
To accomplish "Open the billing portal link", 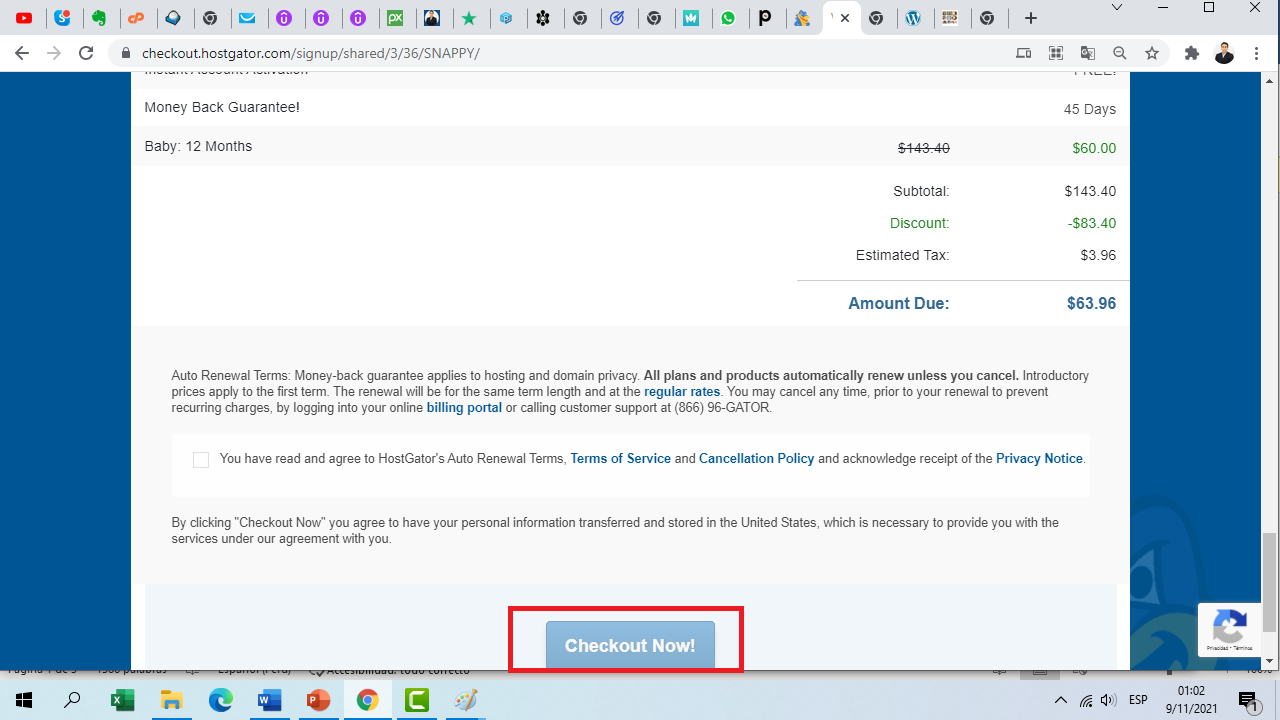I will point(464,408).
